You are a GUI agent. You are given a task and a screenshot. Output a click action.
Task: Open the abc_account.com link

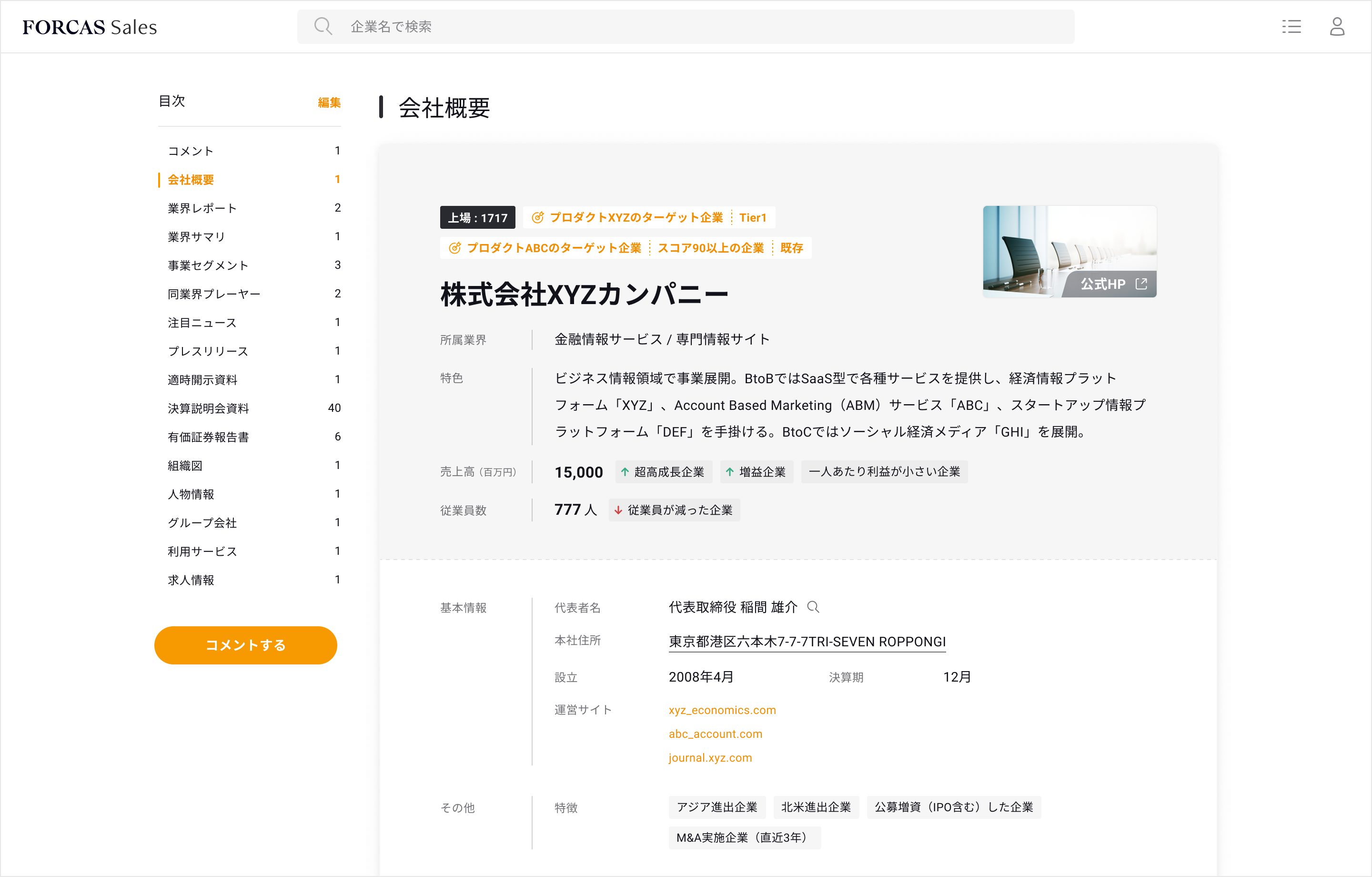tap(715, 734)
